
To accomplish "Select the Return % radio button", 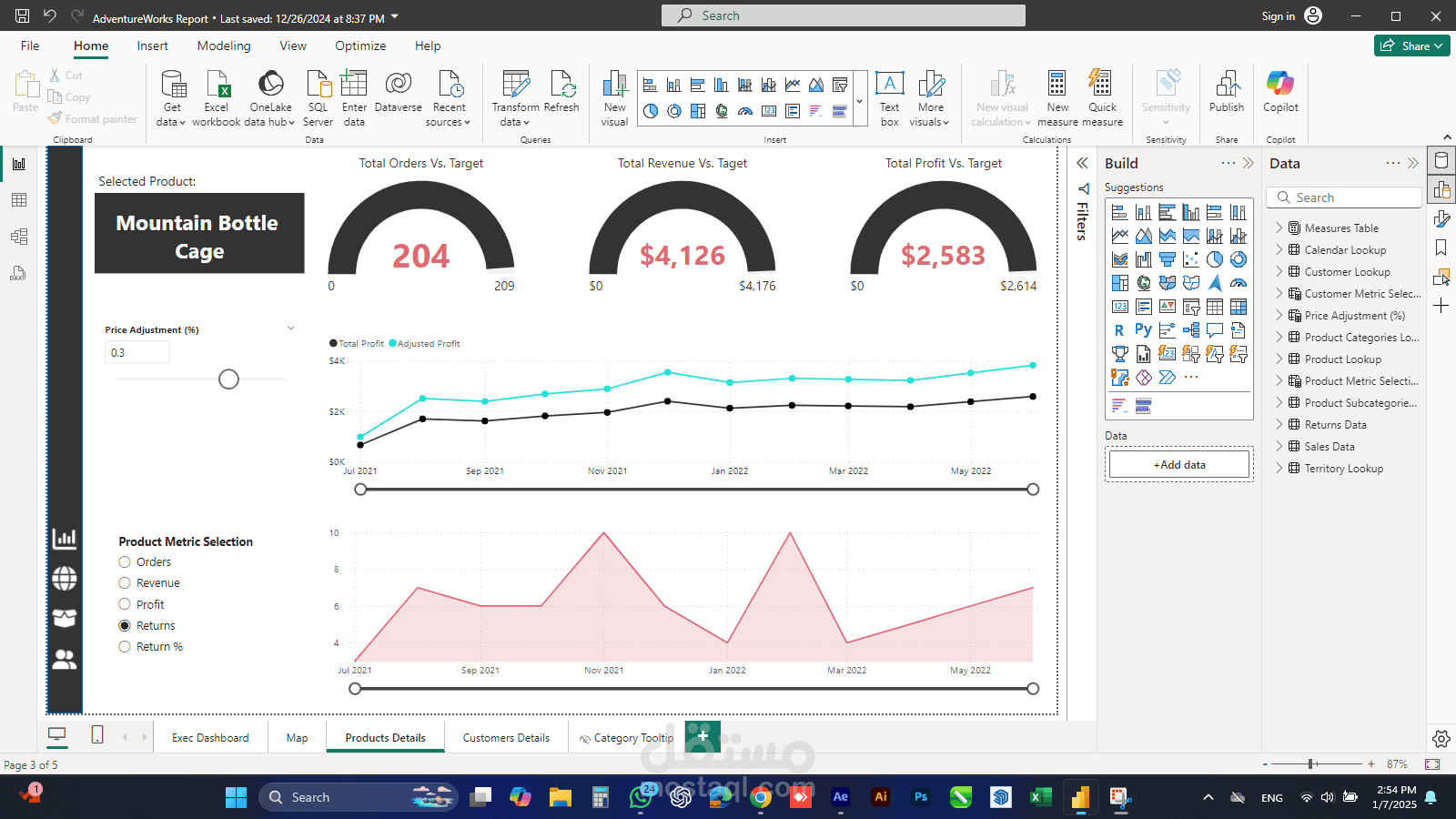I will pyautogui.click(x=125, y=647).
